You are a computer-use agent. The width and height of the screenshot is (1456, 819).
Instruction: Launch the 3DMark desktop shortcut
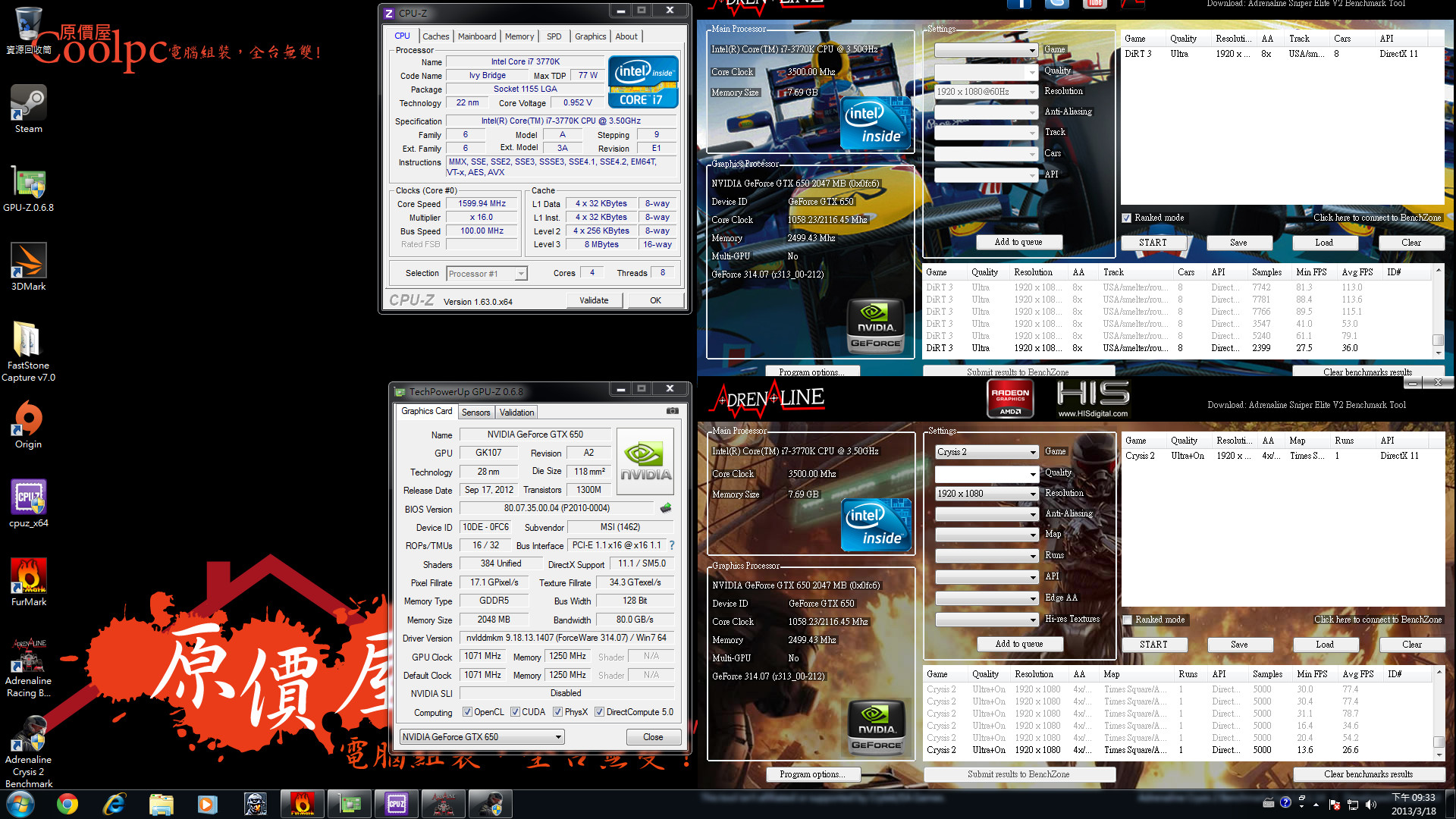pyautogui.click(x=28, y=266)
